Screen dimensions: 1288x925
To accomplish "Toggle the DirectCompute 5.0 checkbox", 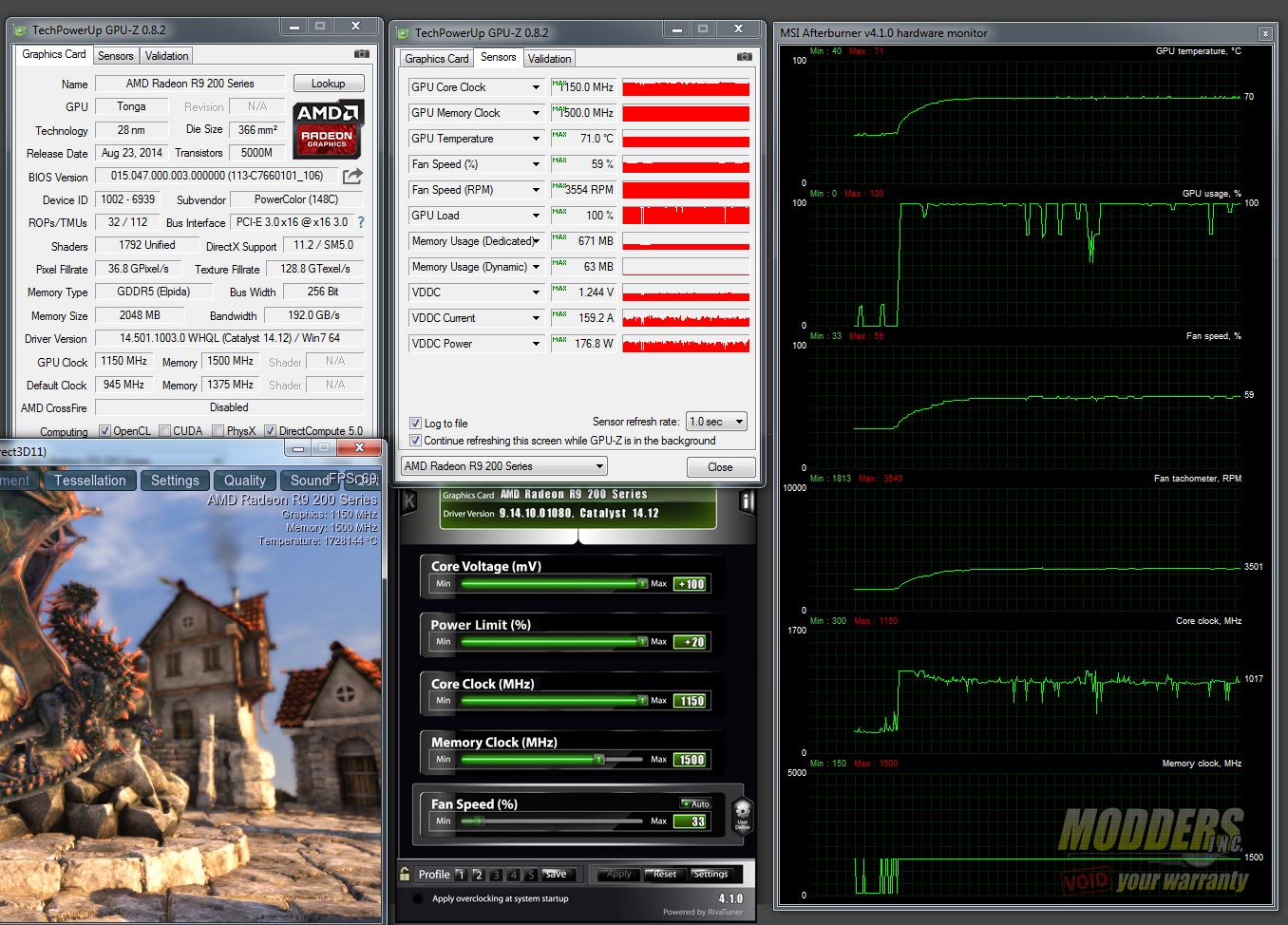I will tap(270, 431).
